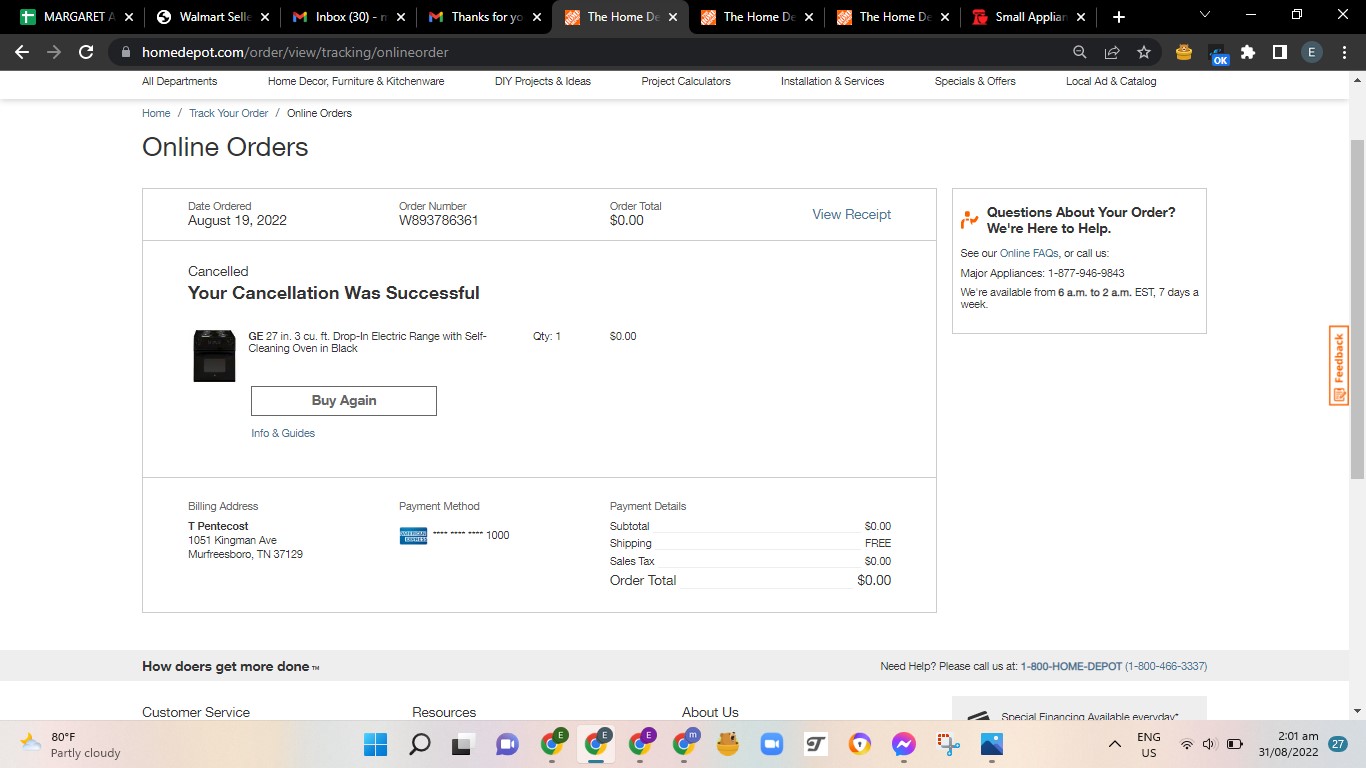This screenshot has width=1366, height=768.
Task: Open the DIY Projects & Ideas menu
Action: coord(543,81)
